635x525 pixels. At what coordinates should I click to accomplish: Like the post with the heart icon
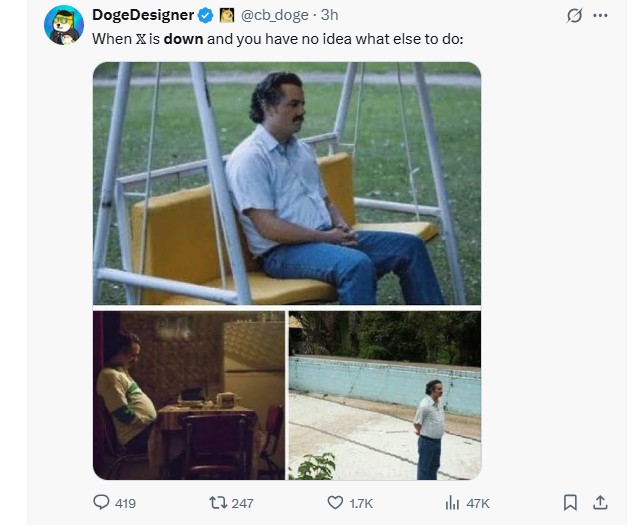[335, 502]
